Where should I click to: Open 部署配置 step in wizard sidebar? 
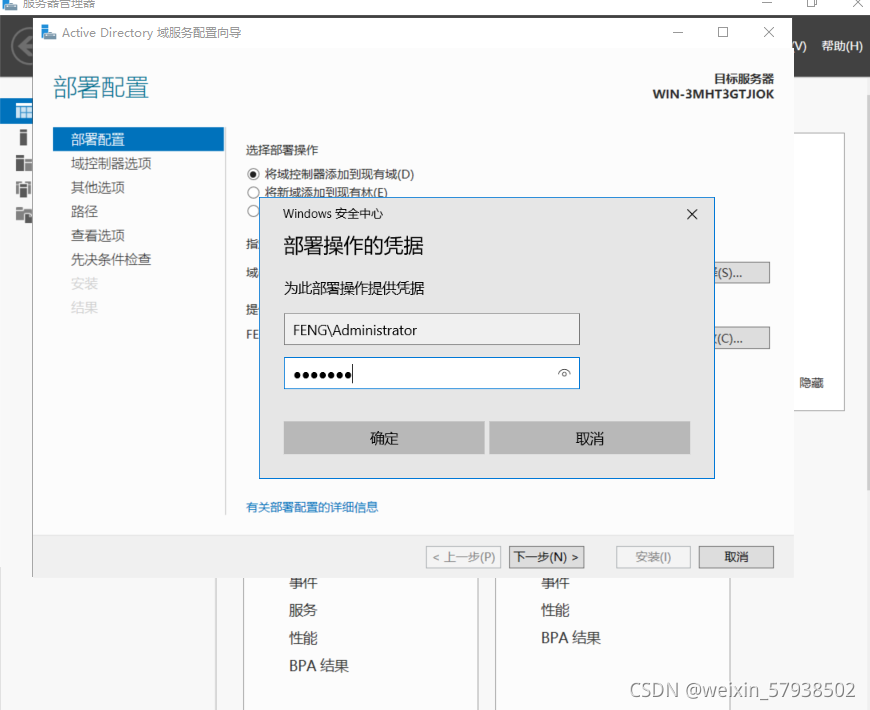pos(138,139)
